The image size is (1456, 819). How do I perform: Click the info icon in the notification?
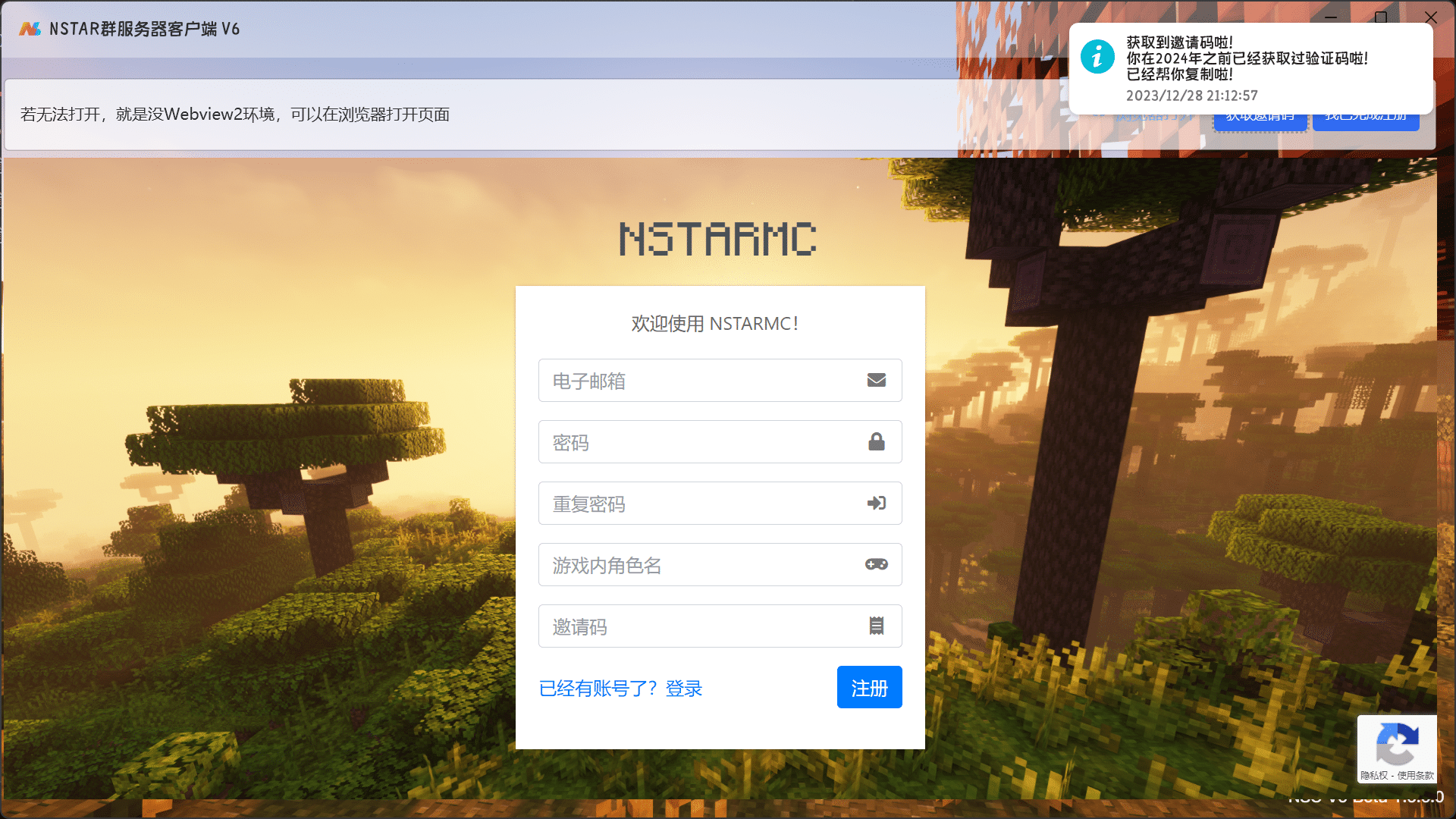pos(1097,57)
